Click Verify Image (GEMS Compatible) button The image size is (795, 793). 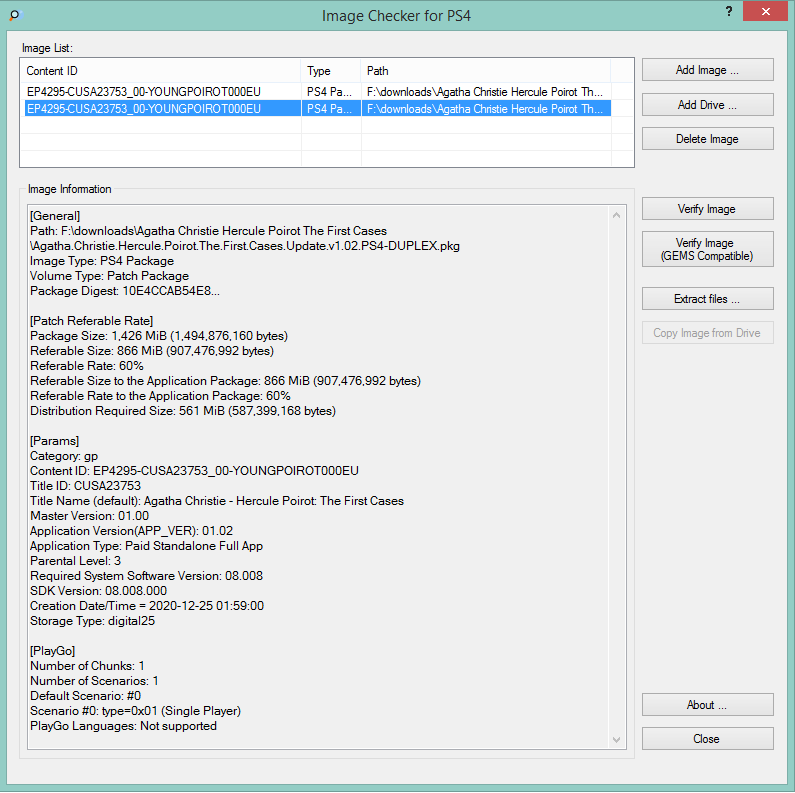pyautogui.click(x=707, y=249)
